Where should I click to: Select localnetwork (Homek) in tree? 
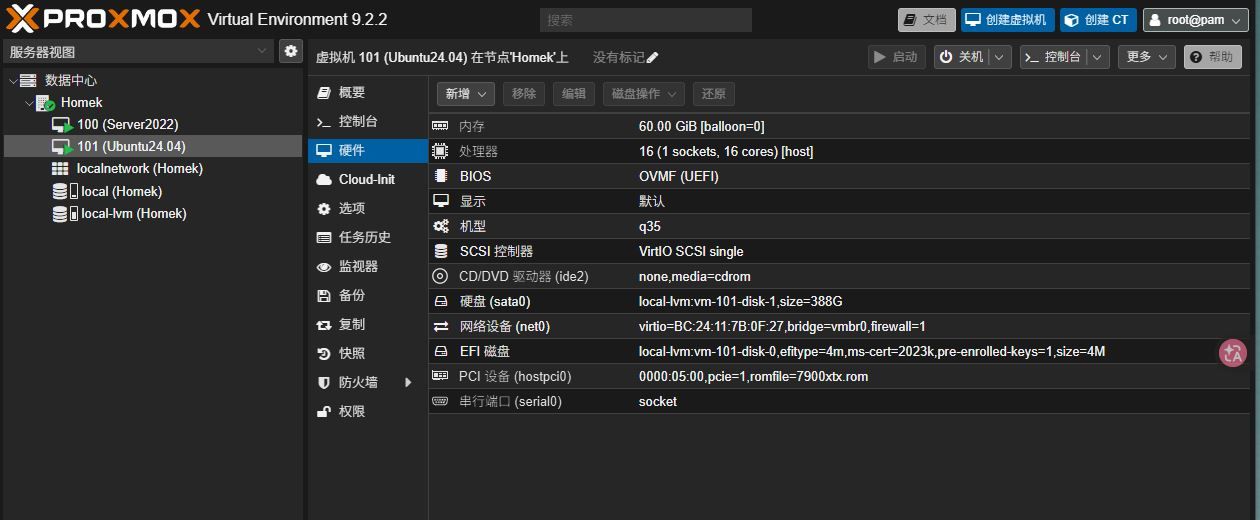point(140,169)
